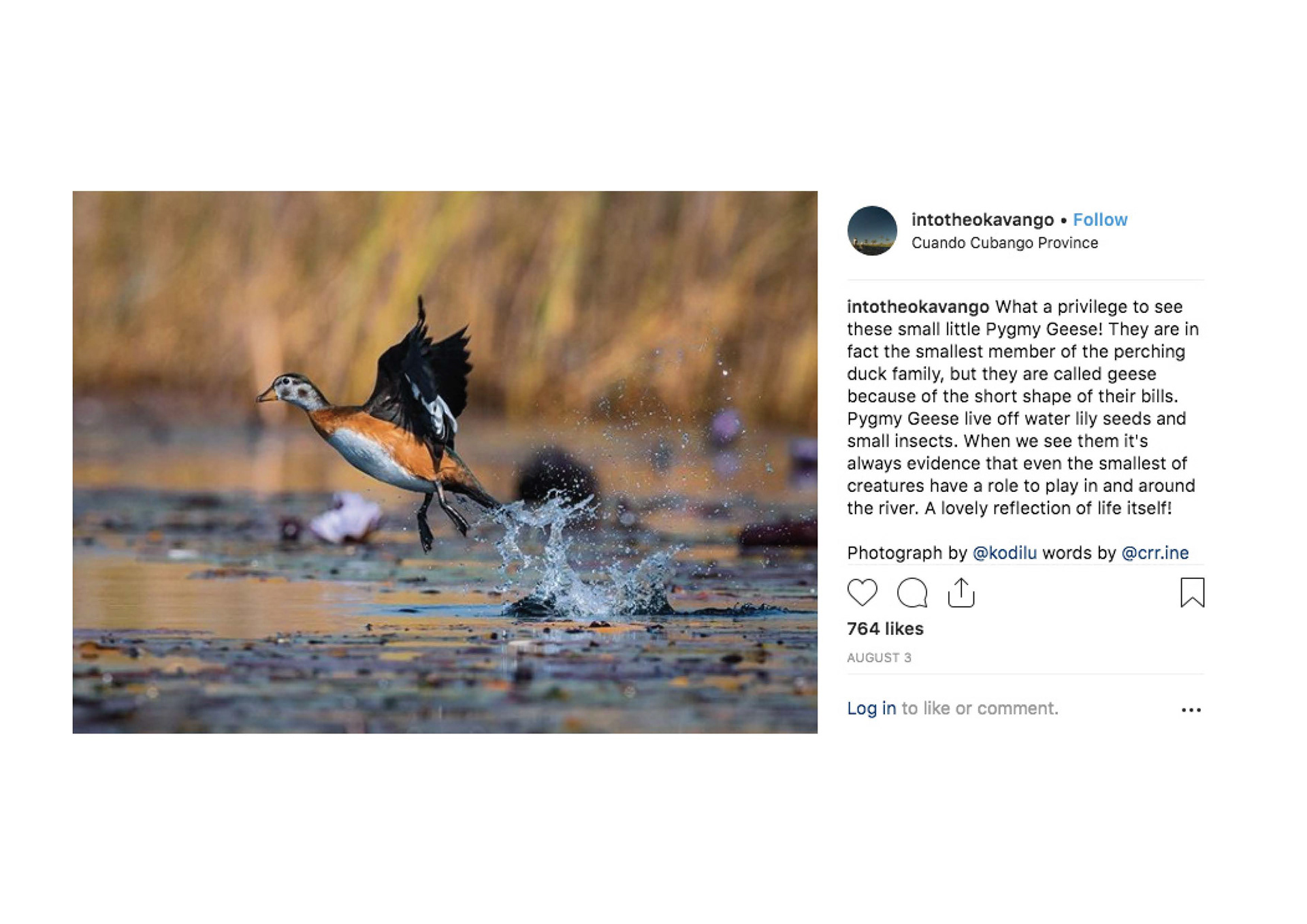The width and height of the screenshot is (1307, 924).
Task: Click the intotheokavango profile avatar
Action: tap(872, 231)
